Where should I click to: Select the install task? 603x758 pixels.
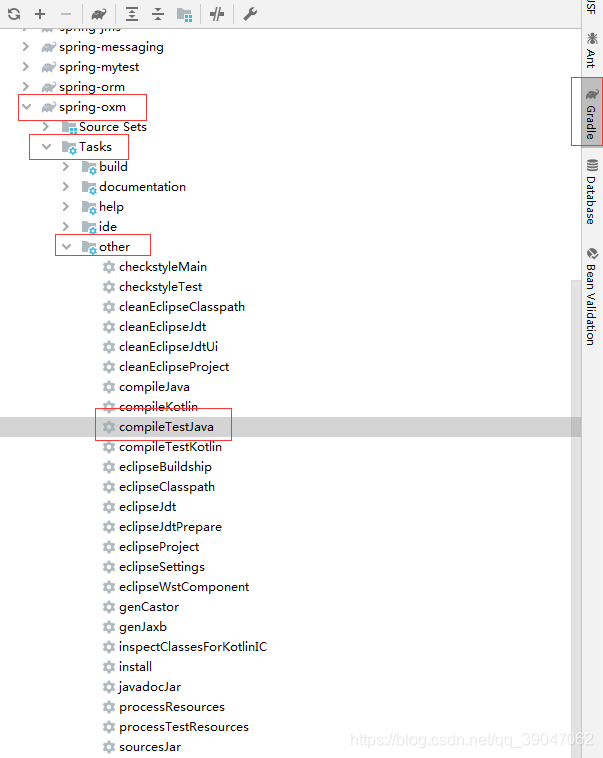pos(135,667)
